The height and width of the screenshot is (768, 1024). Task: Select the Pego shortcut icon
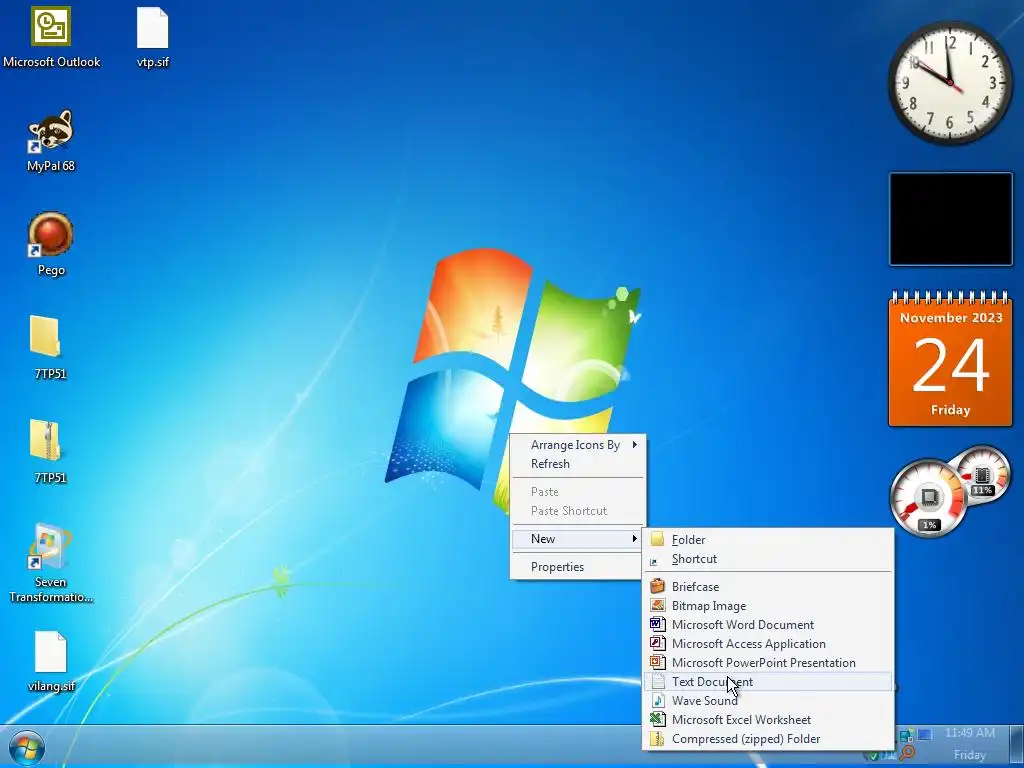(51, 244)
